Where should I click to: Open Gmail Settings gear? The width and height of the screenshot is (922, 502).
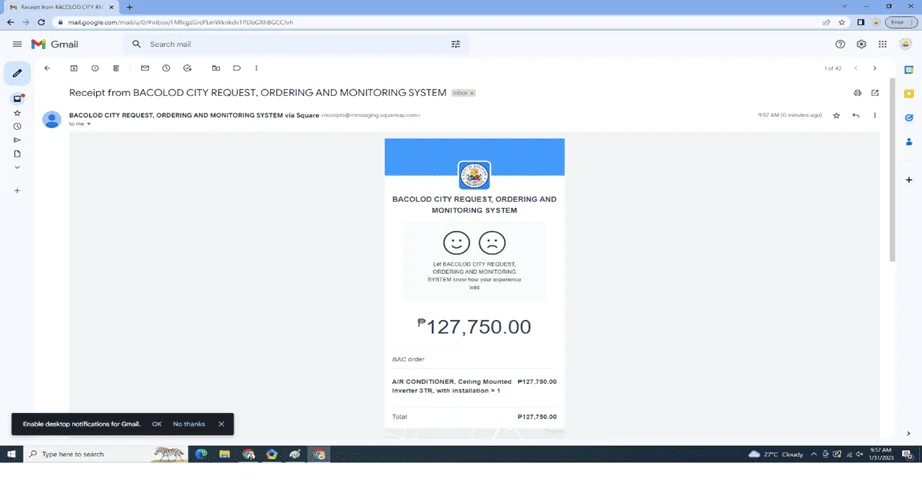point(861,44)
